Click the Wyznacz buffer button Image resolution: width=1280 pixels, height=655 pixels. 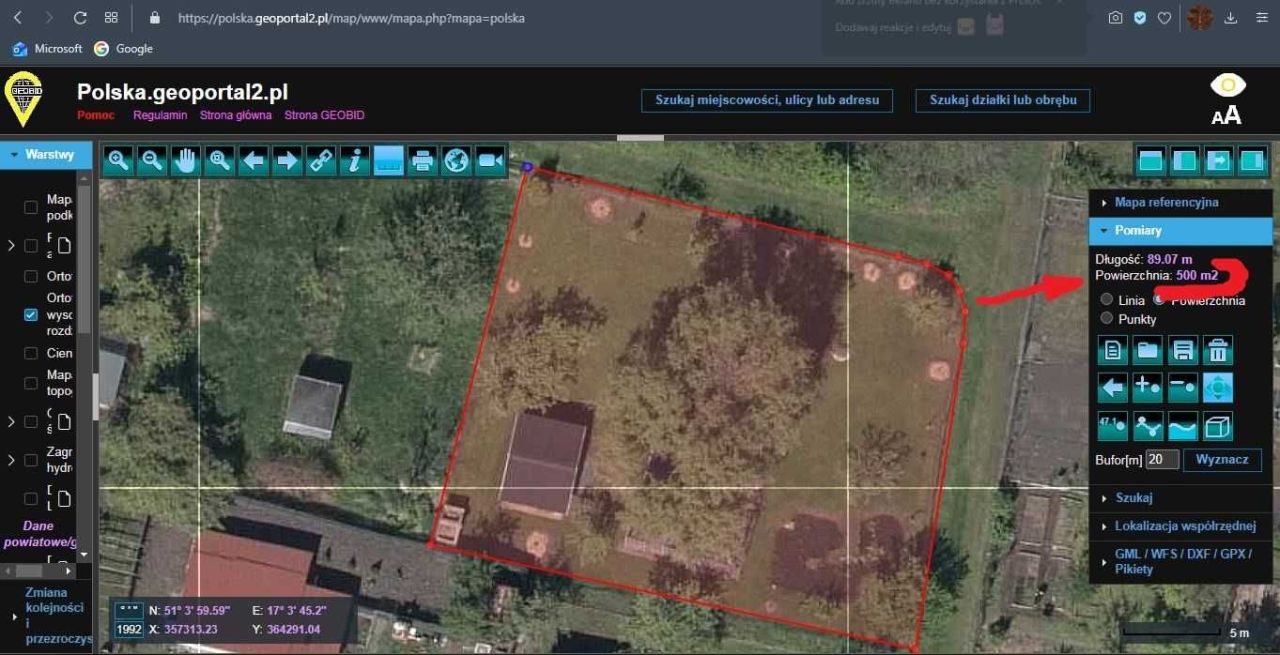coord(1222,459)
